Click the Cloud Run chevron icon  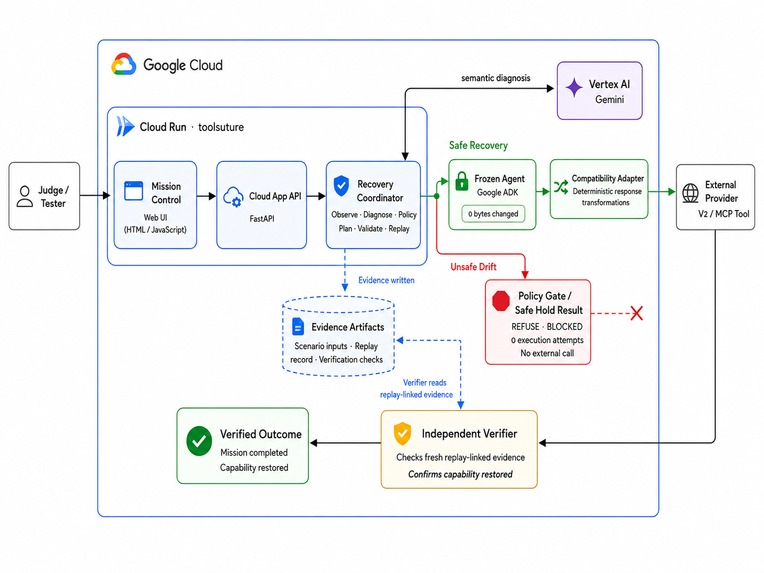125,127
